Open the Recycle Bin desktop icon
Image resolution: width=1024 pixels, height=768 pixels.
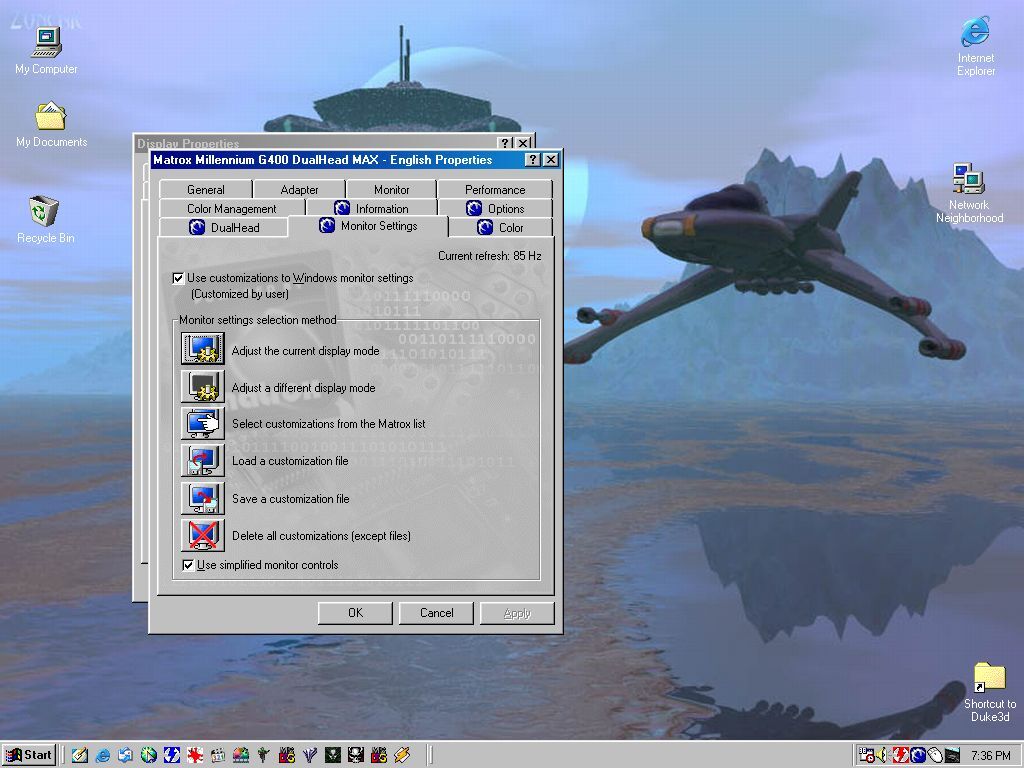(x=45, y=212)
